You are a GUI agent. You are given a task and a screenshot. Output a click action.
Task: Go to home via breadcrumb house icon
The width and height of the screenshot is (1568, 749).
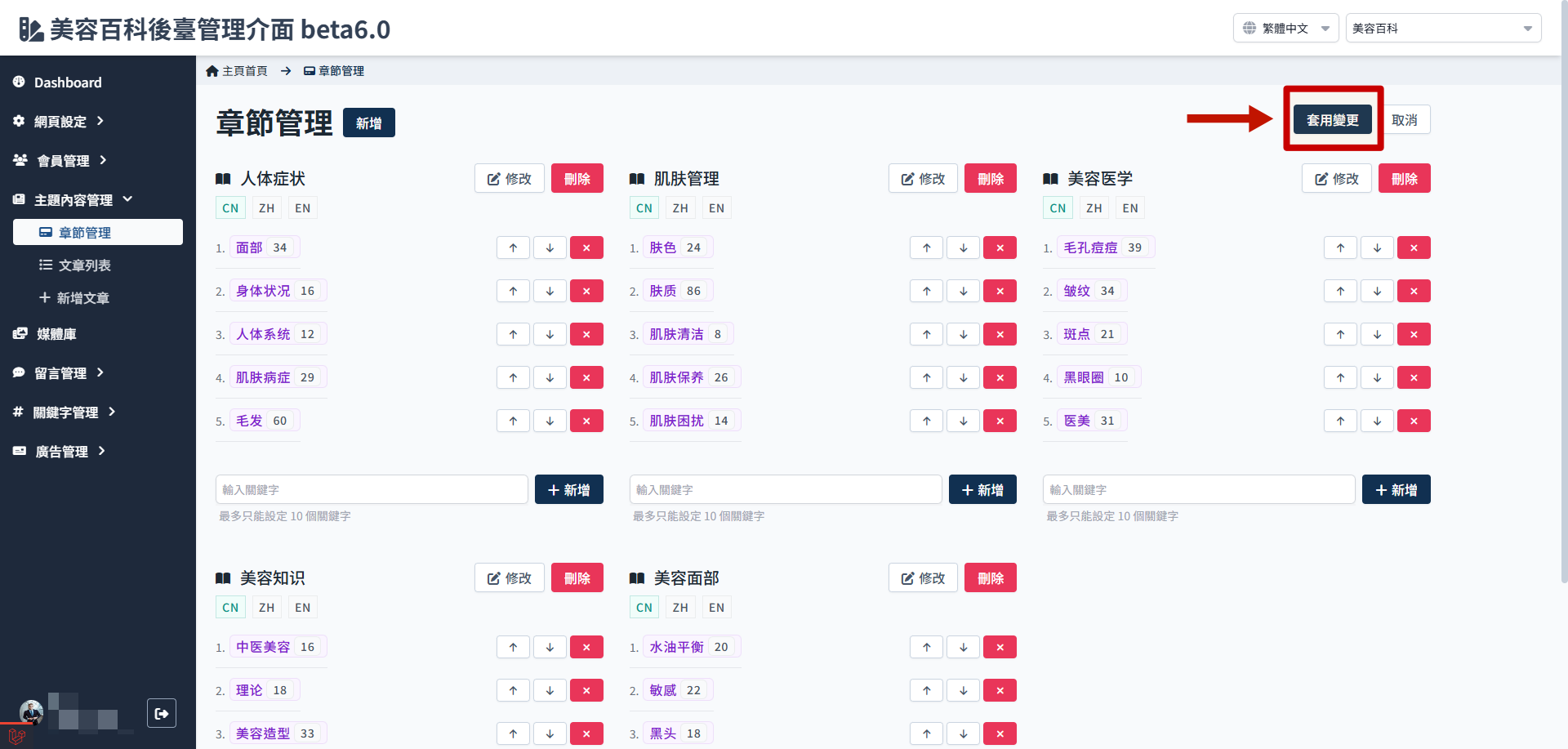coord(212,71)
